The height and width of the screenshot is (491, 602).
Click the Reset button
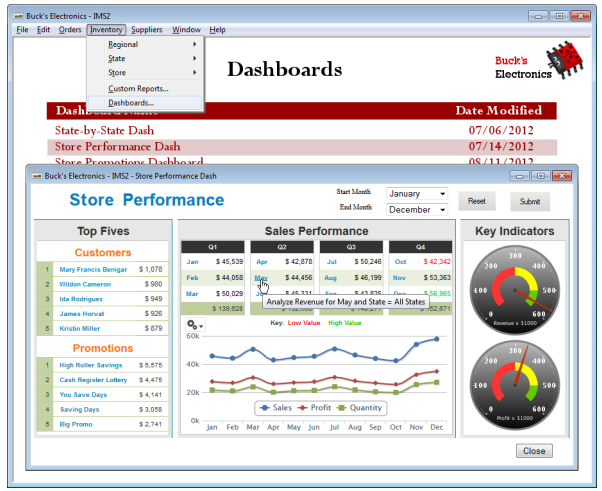(x=476, y=201)
